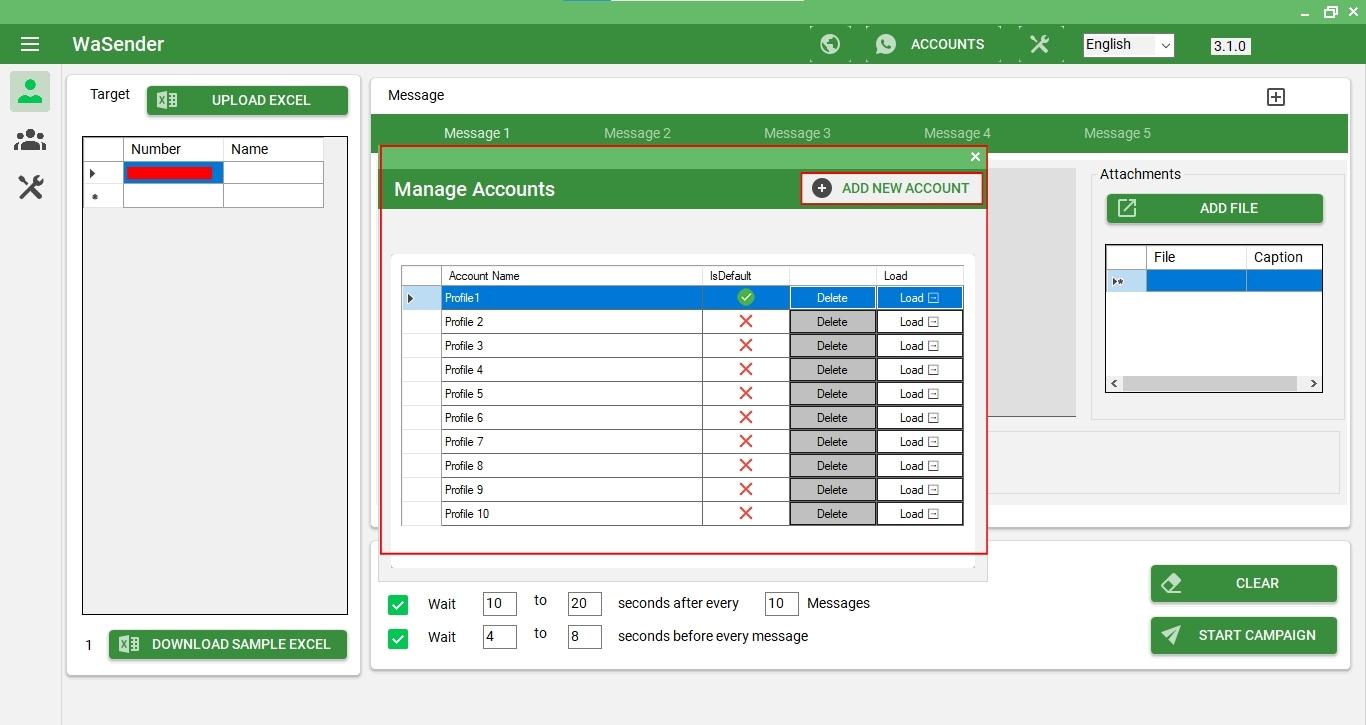Click ADD NEW ACCOUNT button
Image resolution: width=1366 pixels, height=725 pixels.
click(x=892, y=188)
